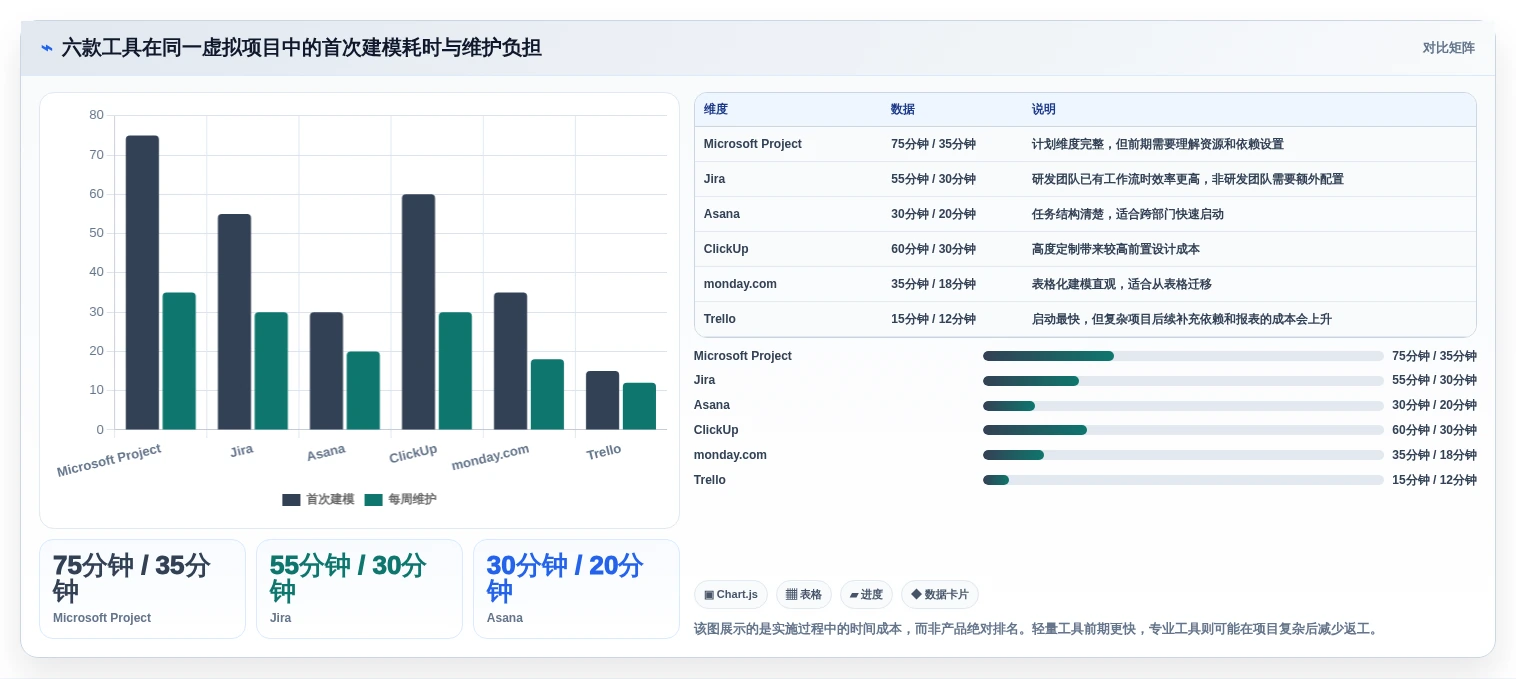The height and width of the screenshot is (679, 1516).
Task: Click monday.com cell in the table
Action: [x=740, y=284]
